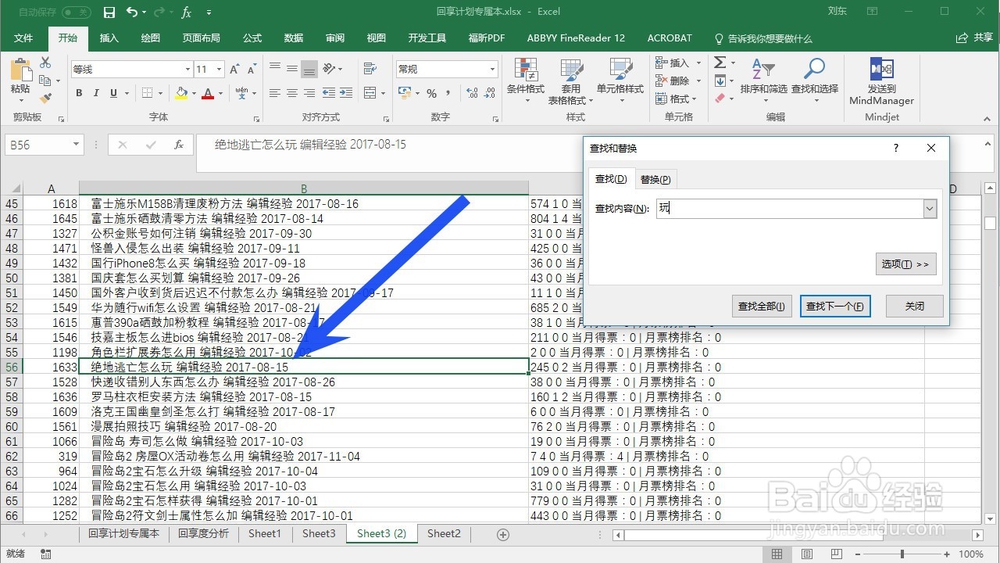Switch to the 页面布局 ribbon tab
1000x563 pixels.
(201, 38)
